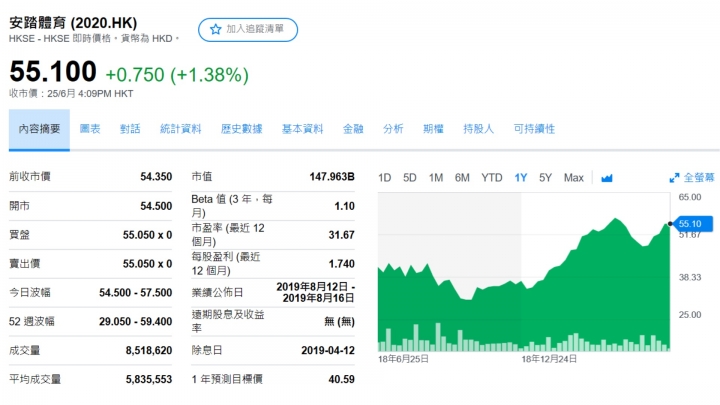Go to the 持股人 tab
The image size is (720, 405).
478,129
